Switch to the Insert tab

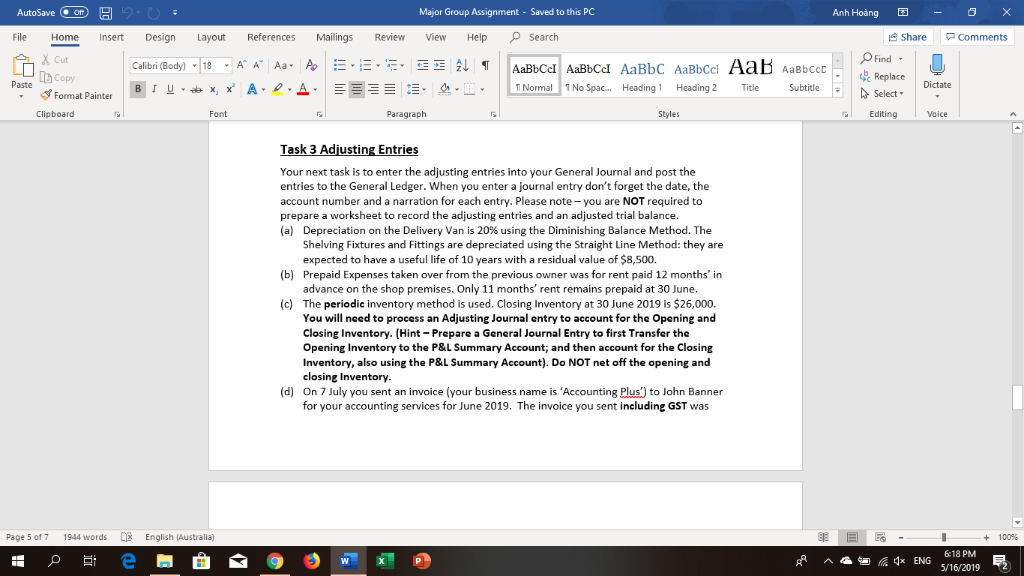click(111, 37)
